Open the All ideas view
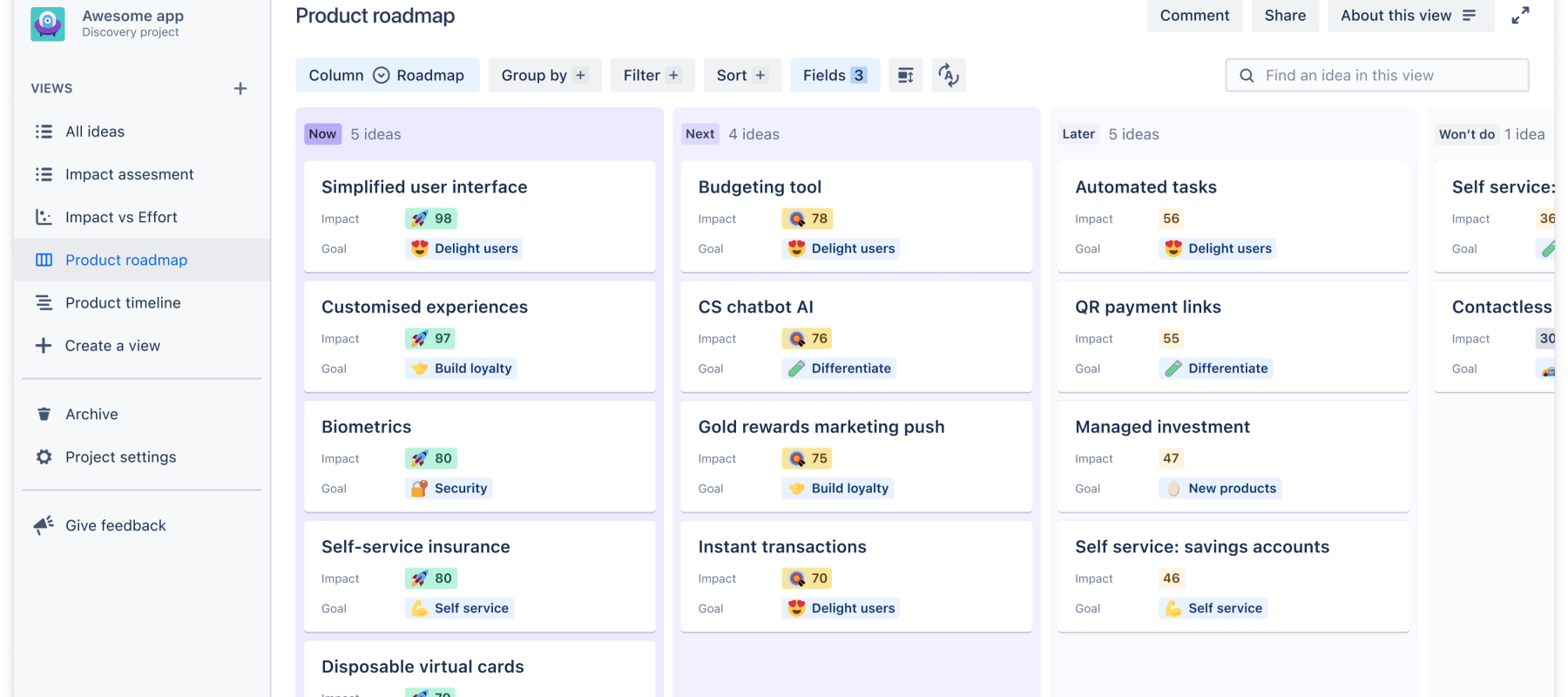 coord(95,132)
